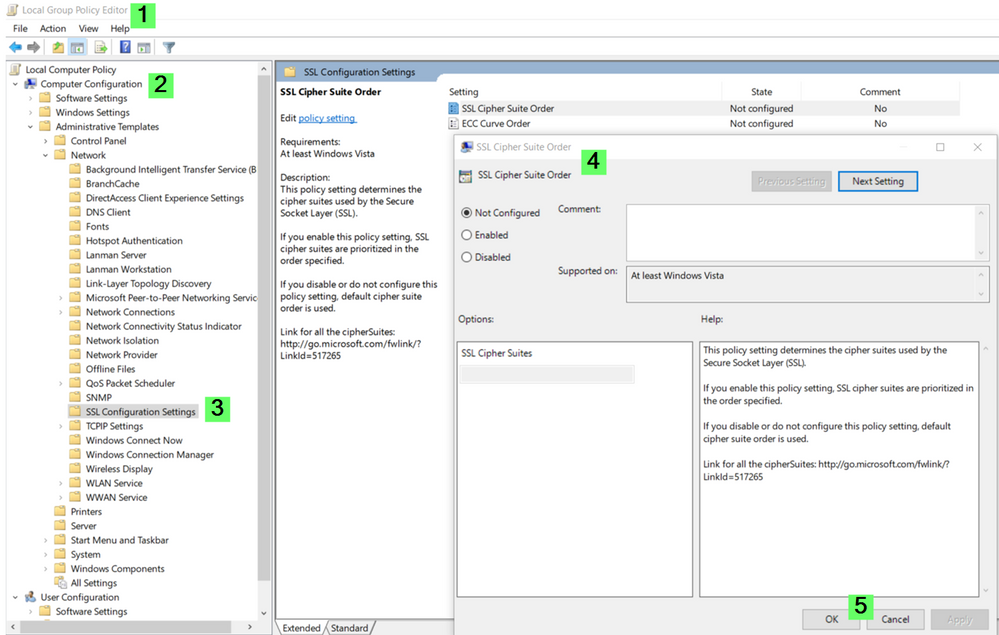Collapse the Network folder in the tree
Viewport: 999px width, 635px height.
tap(44, 155)
